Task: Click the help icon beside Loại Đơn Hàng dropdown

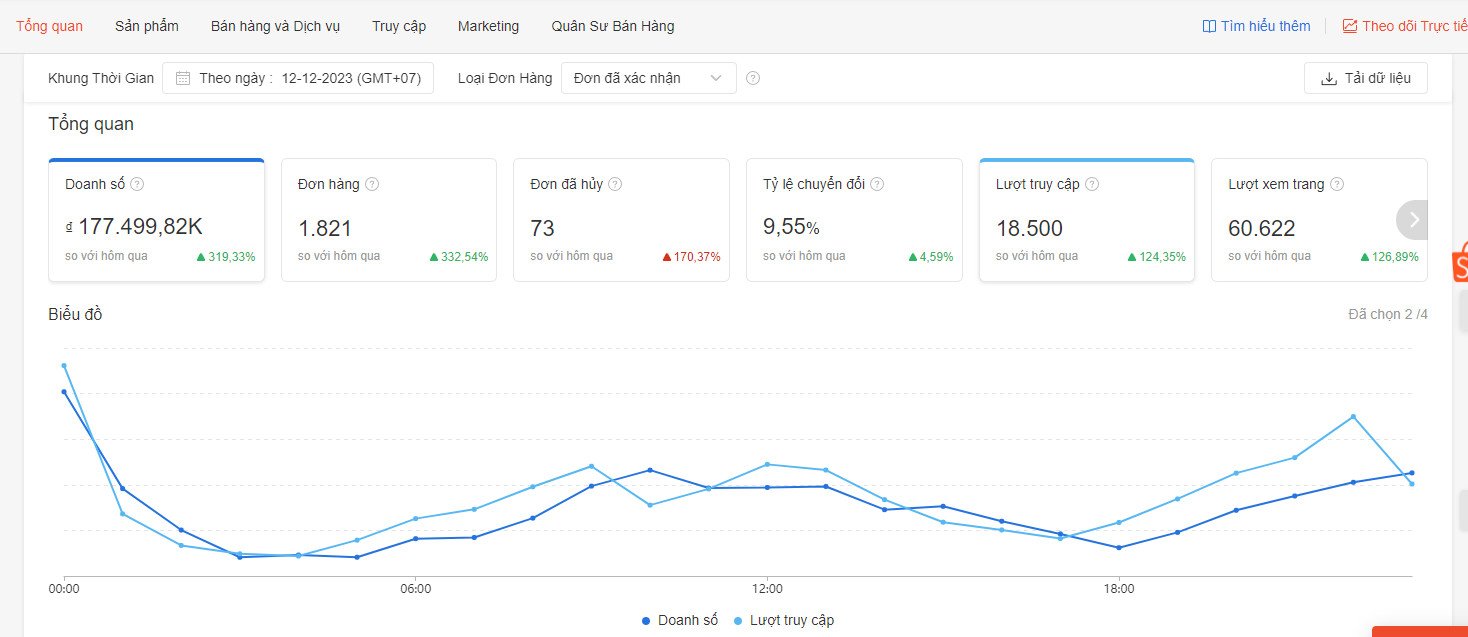Action: (x=753, y=78)
